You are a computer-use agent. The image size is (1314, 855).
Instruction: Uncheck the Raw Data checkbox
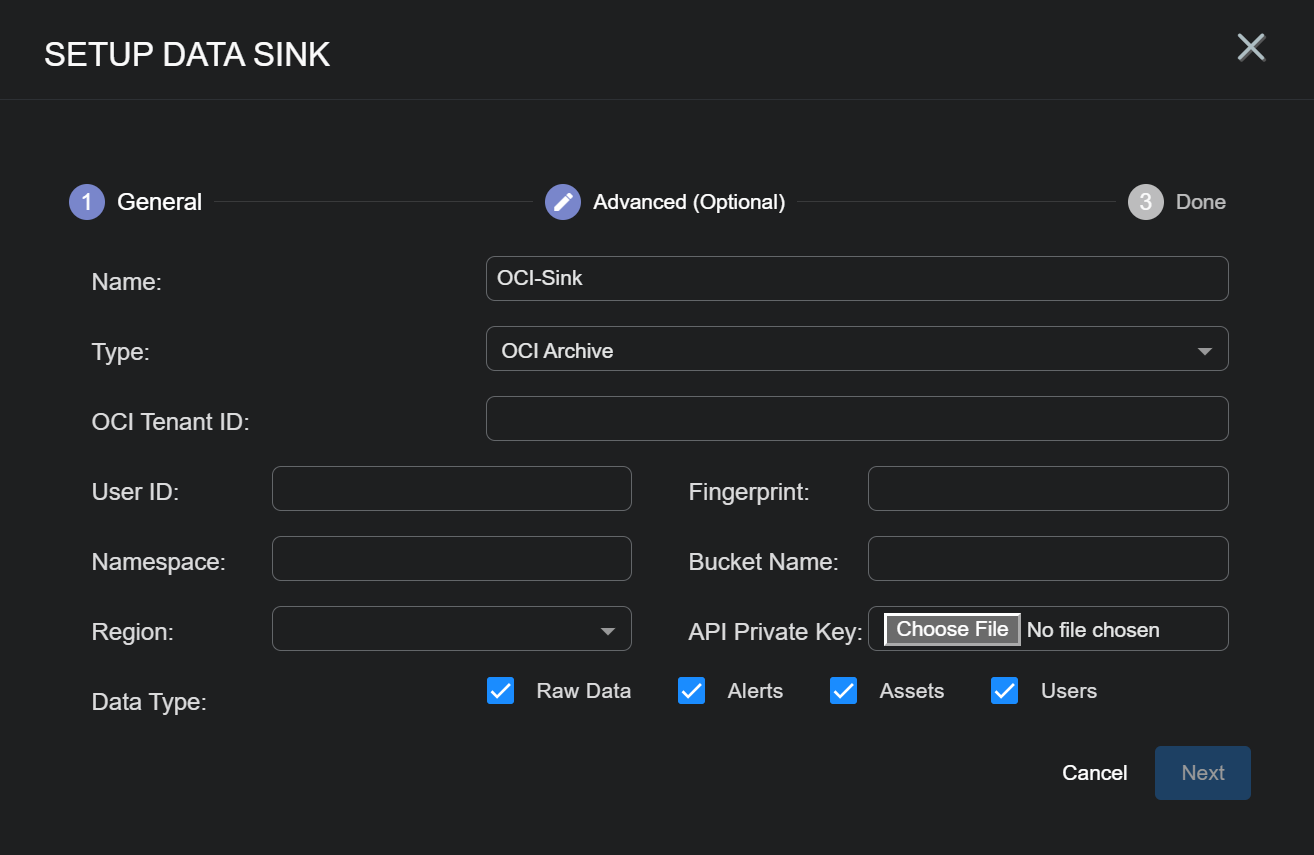500,691
